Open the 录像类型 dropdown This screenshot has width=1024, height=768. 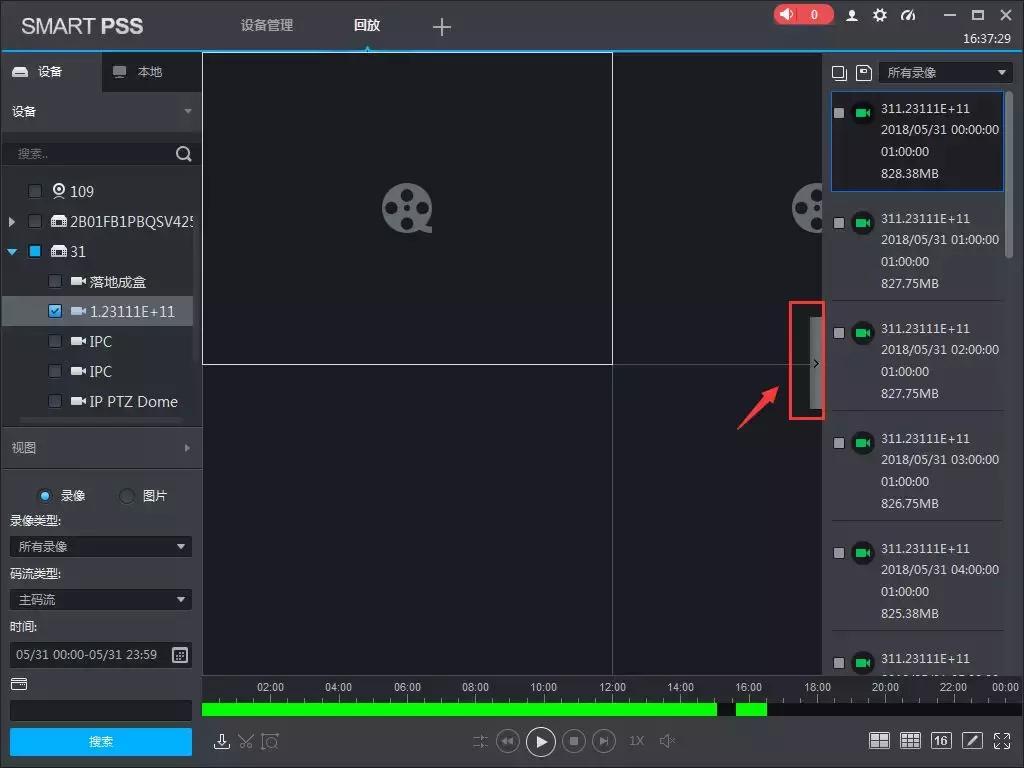[100, 547]
